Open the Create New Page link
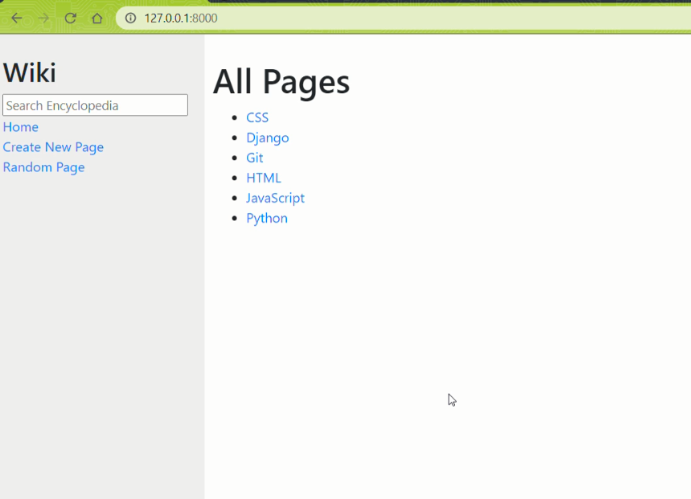 click(x=53, y=147)
